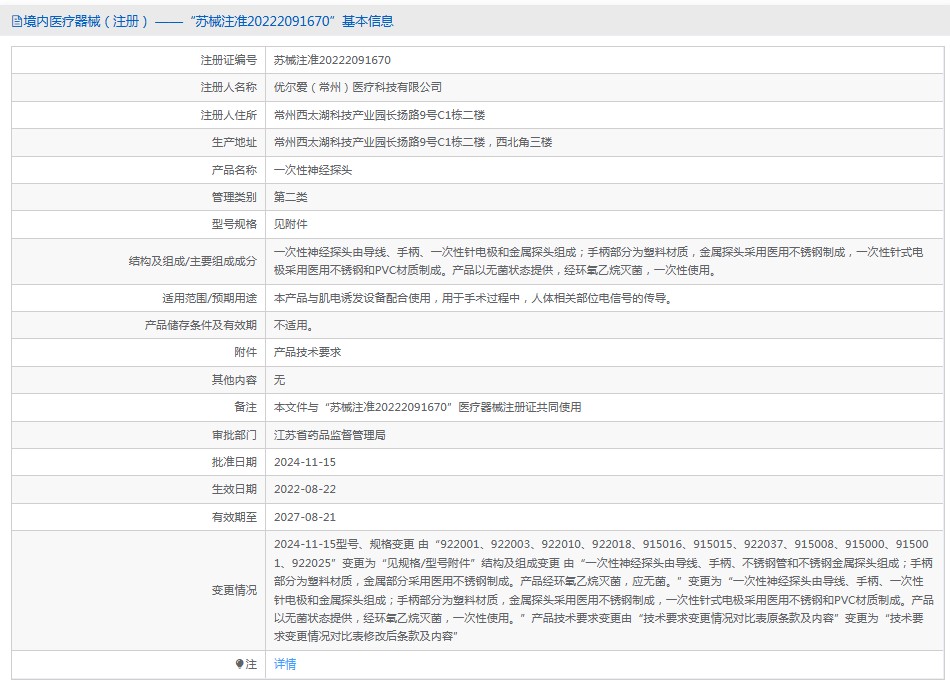Click approval department 江苏省药品监督管理局
Viewport: 950px width, 686px height.
pos(330,435)
